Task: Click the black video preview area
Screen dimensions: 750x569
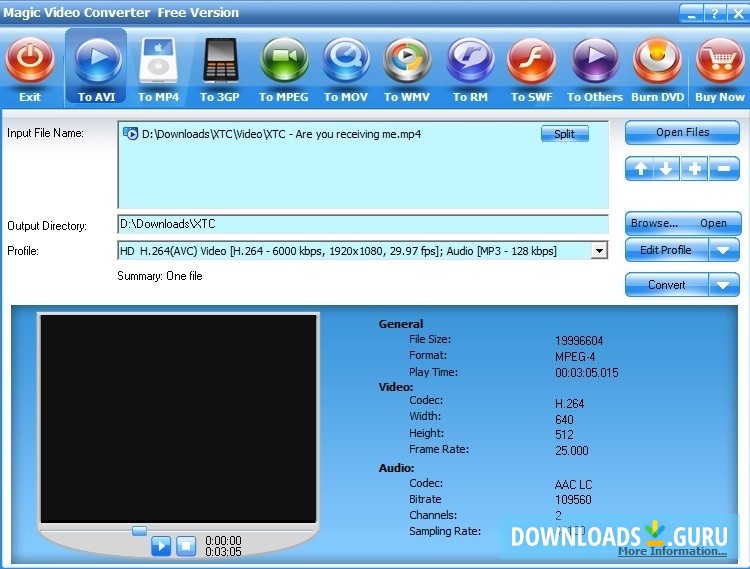Action: pos(178,418)
